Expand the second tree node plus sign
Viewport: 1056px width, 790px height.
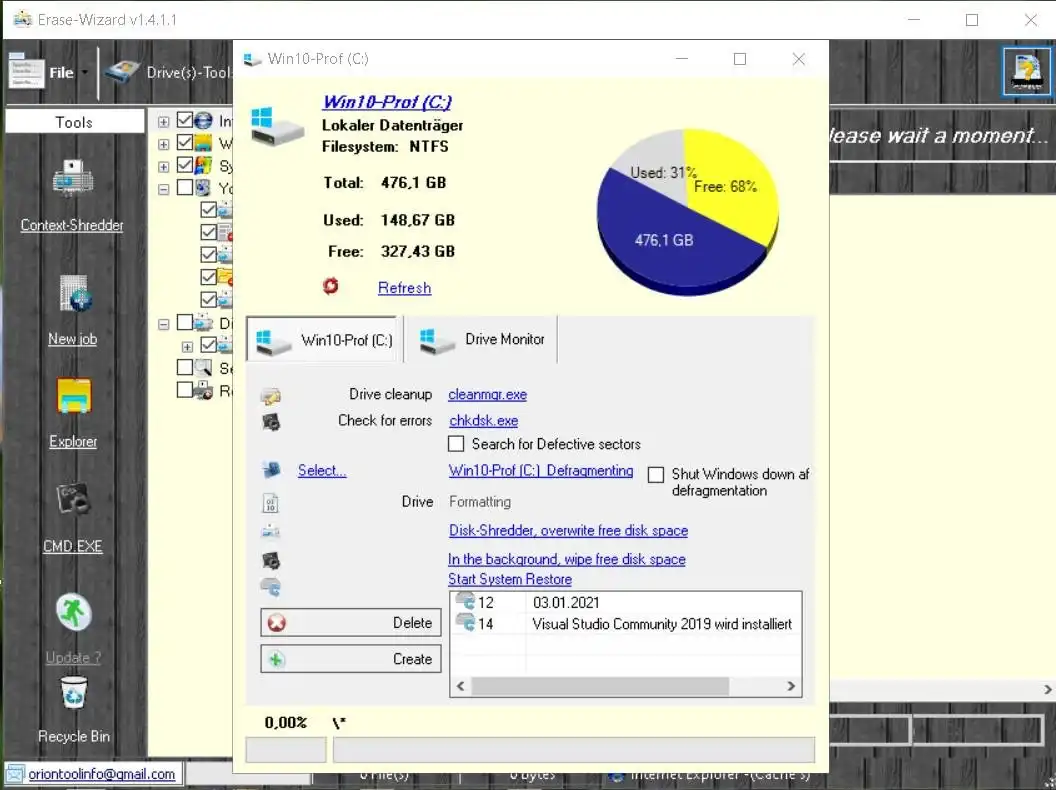coord(164,144)
